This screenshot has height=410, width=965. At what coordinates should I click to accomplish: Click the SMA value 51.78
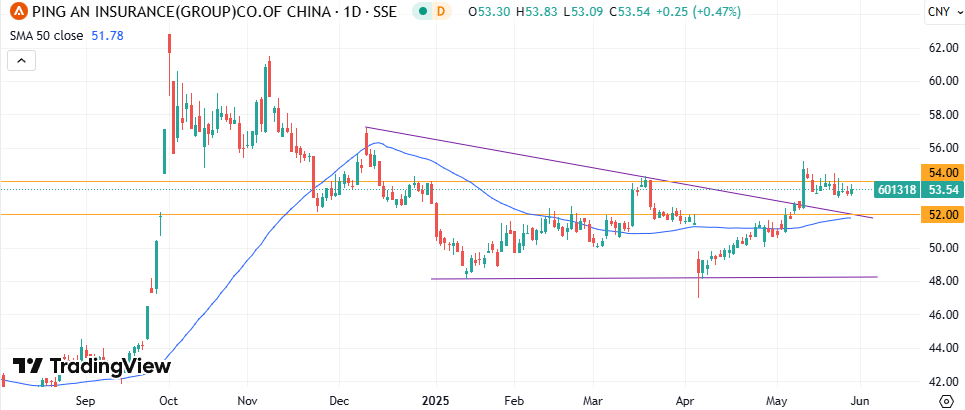[108, 36]
